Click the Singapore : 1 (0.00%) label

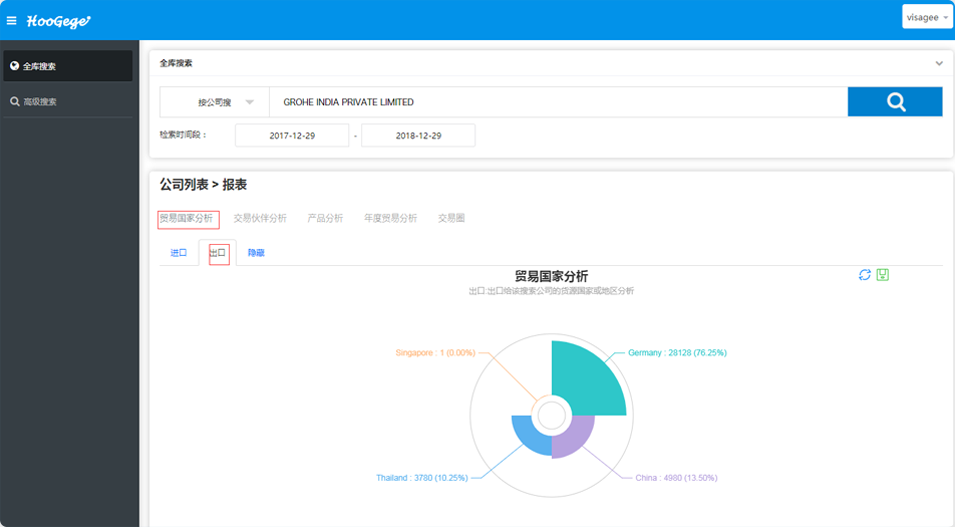pyautogui.click(x=435, y=353)
